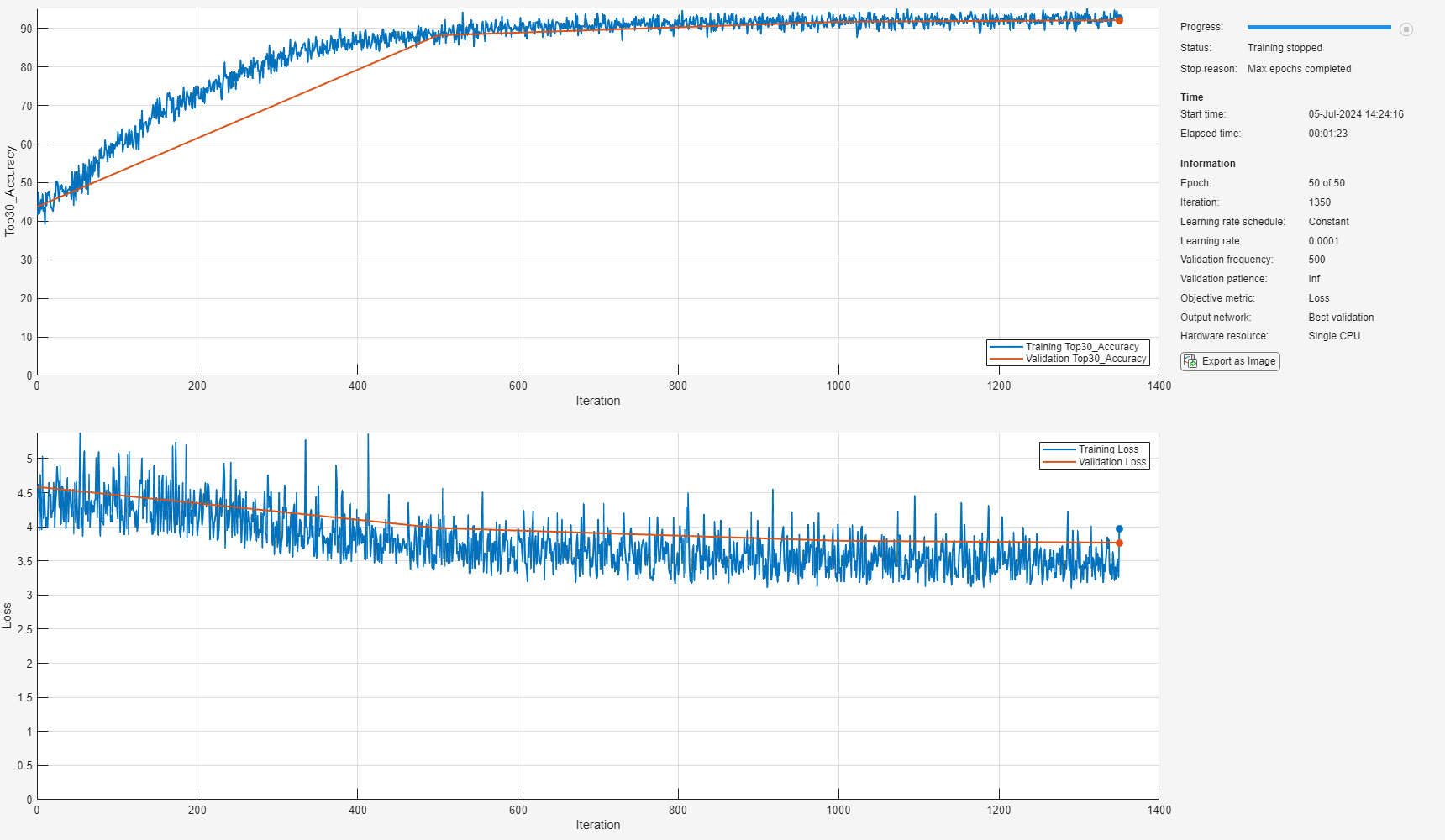This screenshot has width=1445, height=840.
Task: Toggle the Training Loss legend entry
Action: tap(1107, 449)
